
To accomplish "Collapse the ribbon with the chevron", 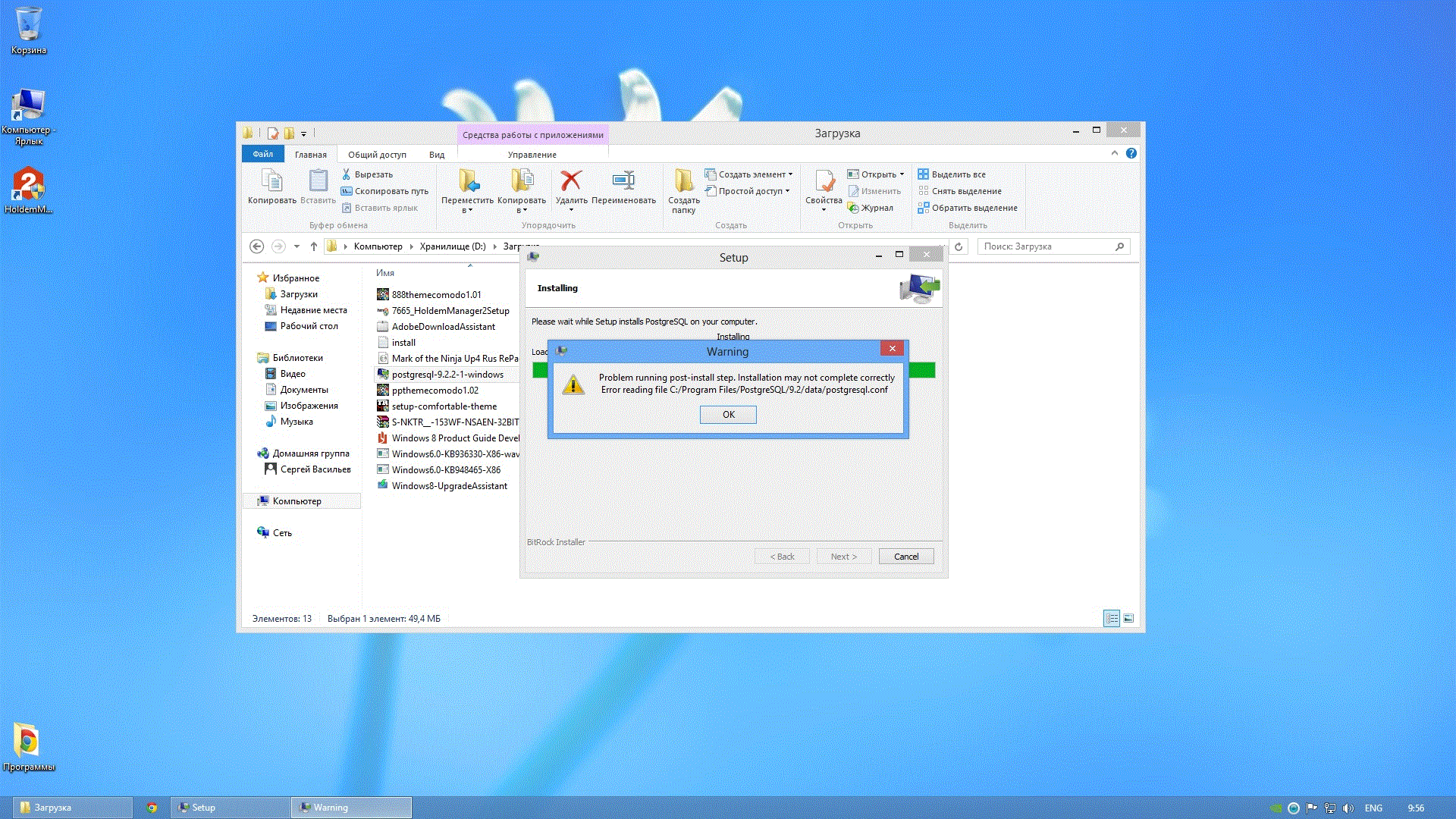I will (1115, 153).
